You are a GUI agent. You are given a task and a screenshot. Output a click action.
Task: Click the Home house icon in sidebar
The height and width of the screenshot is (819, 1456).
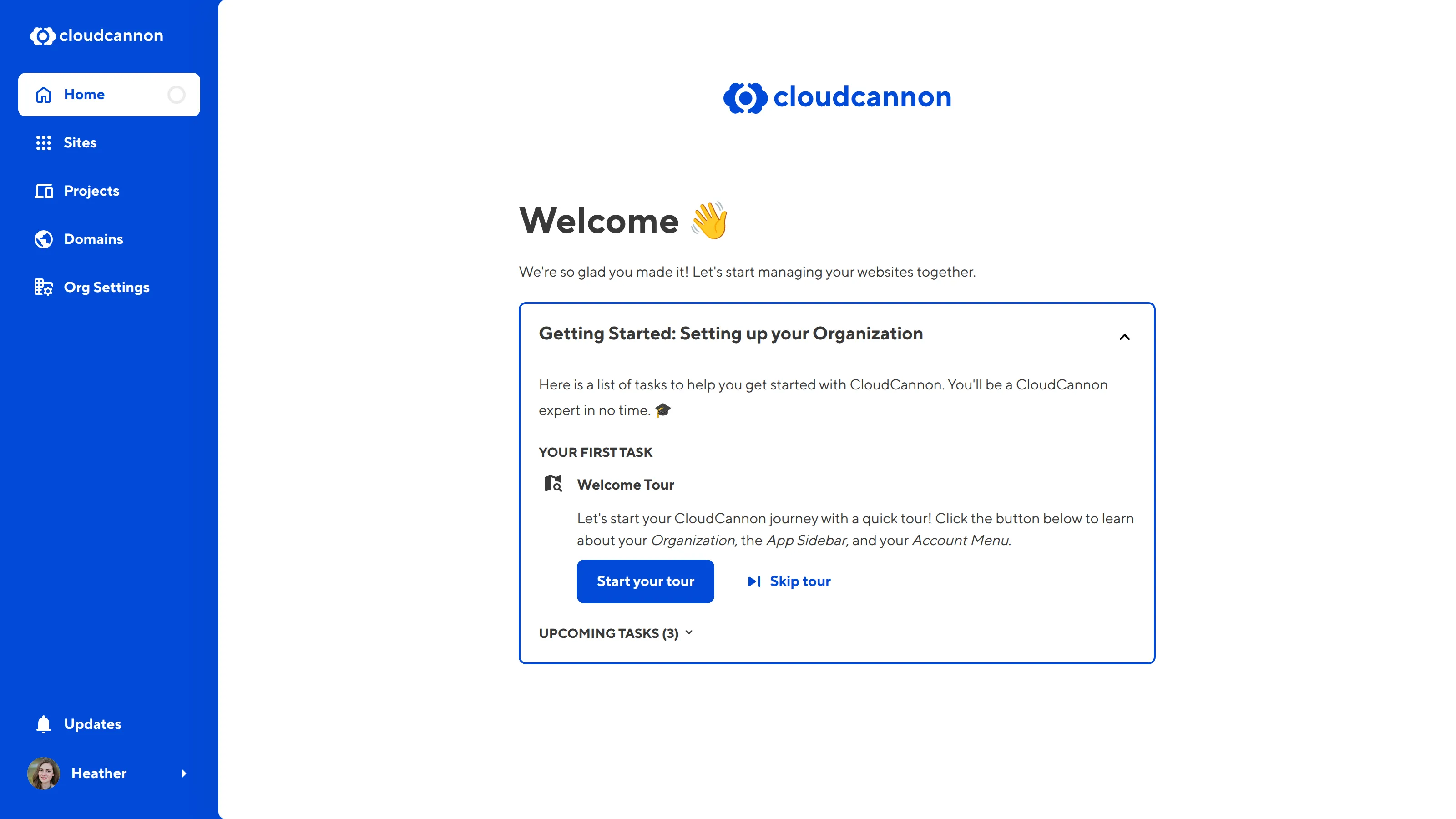[x=43, y=94]
